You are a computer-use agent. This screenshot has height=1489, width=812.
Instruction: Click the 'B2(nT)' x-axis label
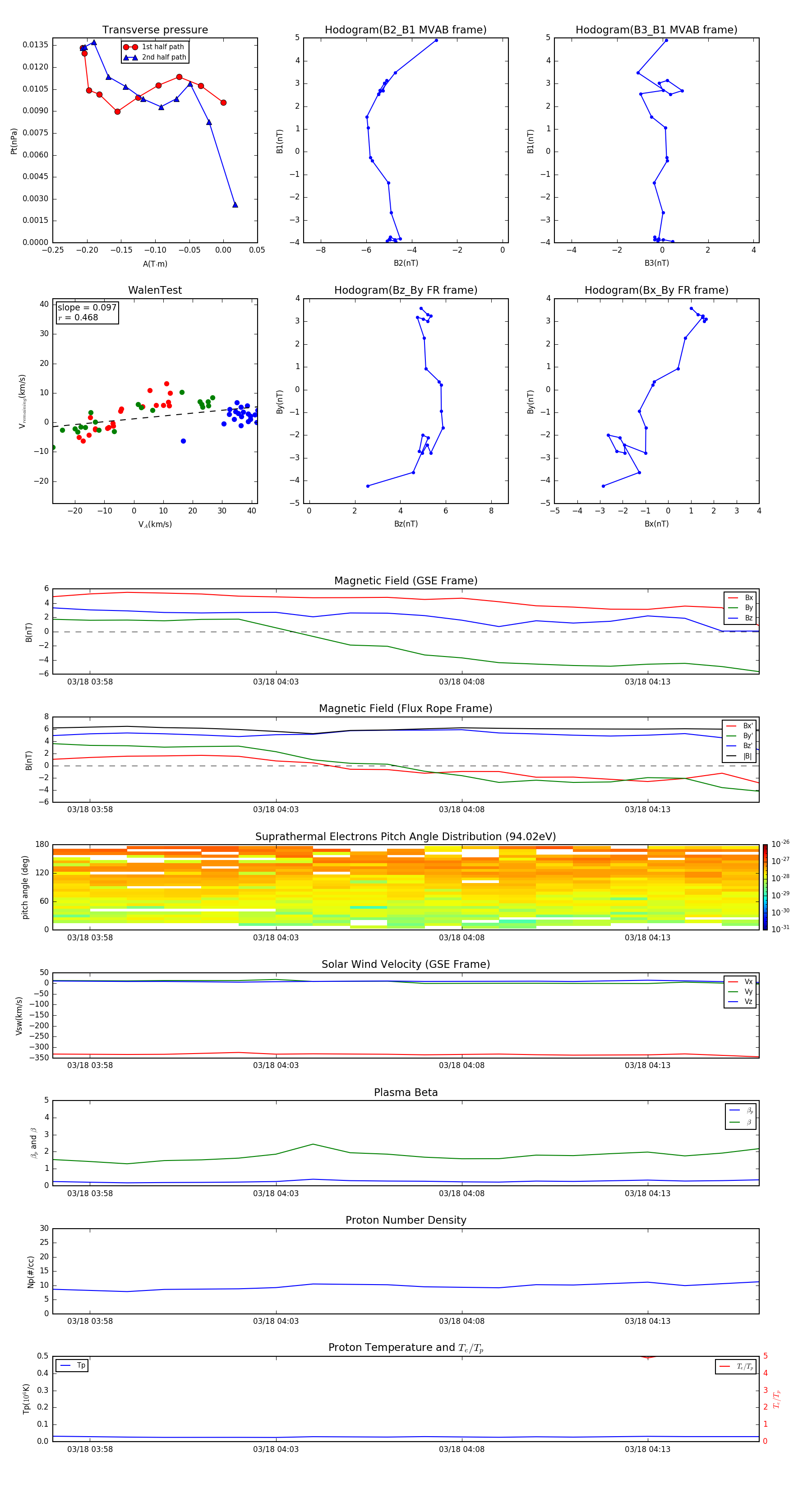[406, 263]
